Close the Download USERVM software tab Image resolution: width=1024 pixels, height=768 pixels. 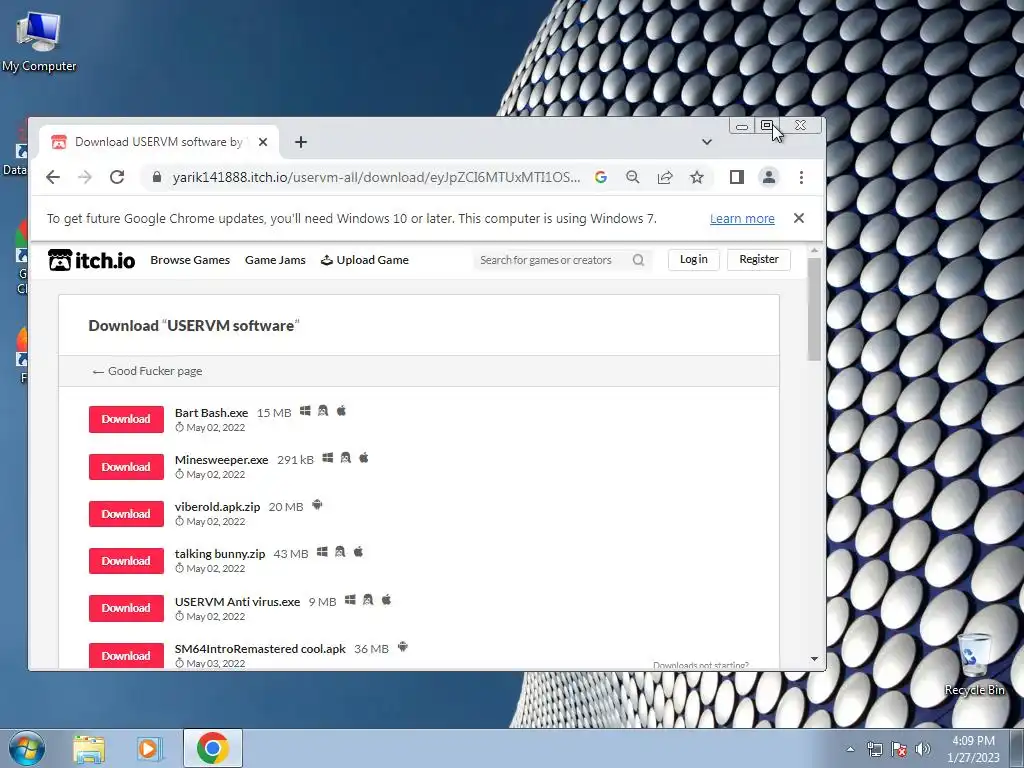pyautogui.click(x=263, y=142)
